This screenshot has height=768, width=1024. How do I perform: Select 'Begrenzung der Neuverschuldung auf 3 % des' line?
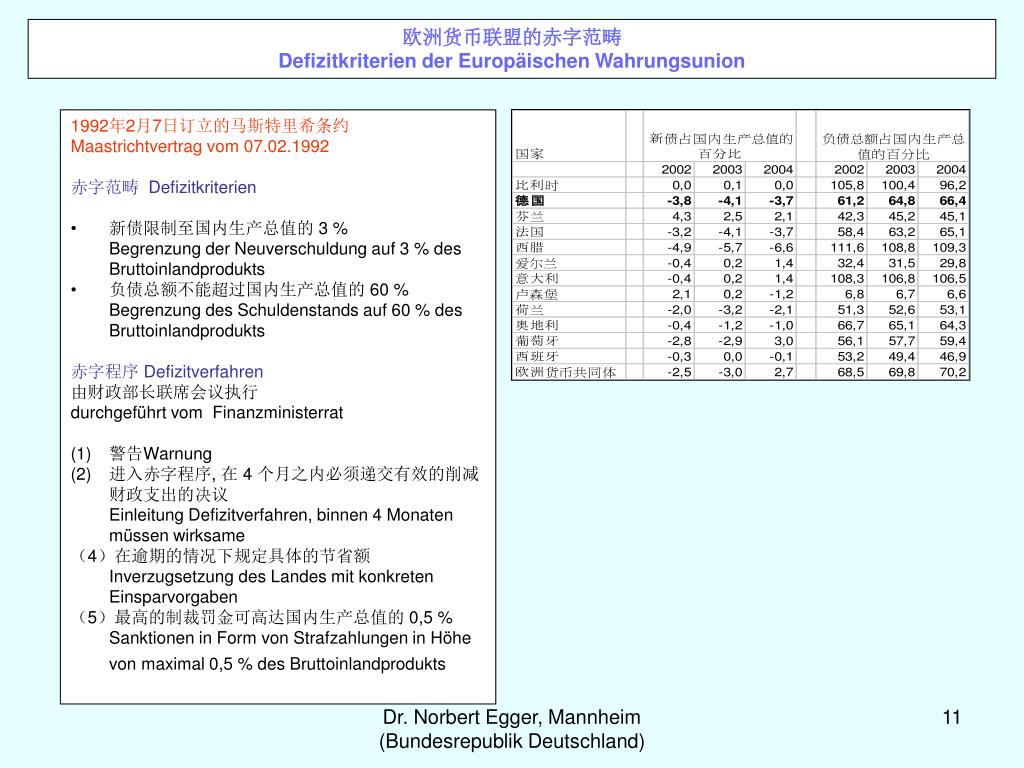285,249
